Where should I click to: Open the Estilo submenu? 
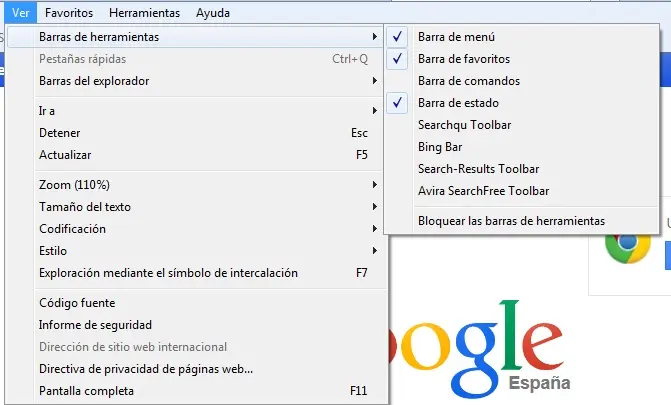[195, 250]
